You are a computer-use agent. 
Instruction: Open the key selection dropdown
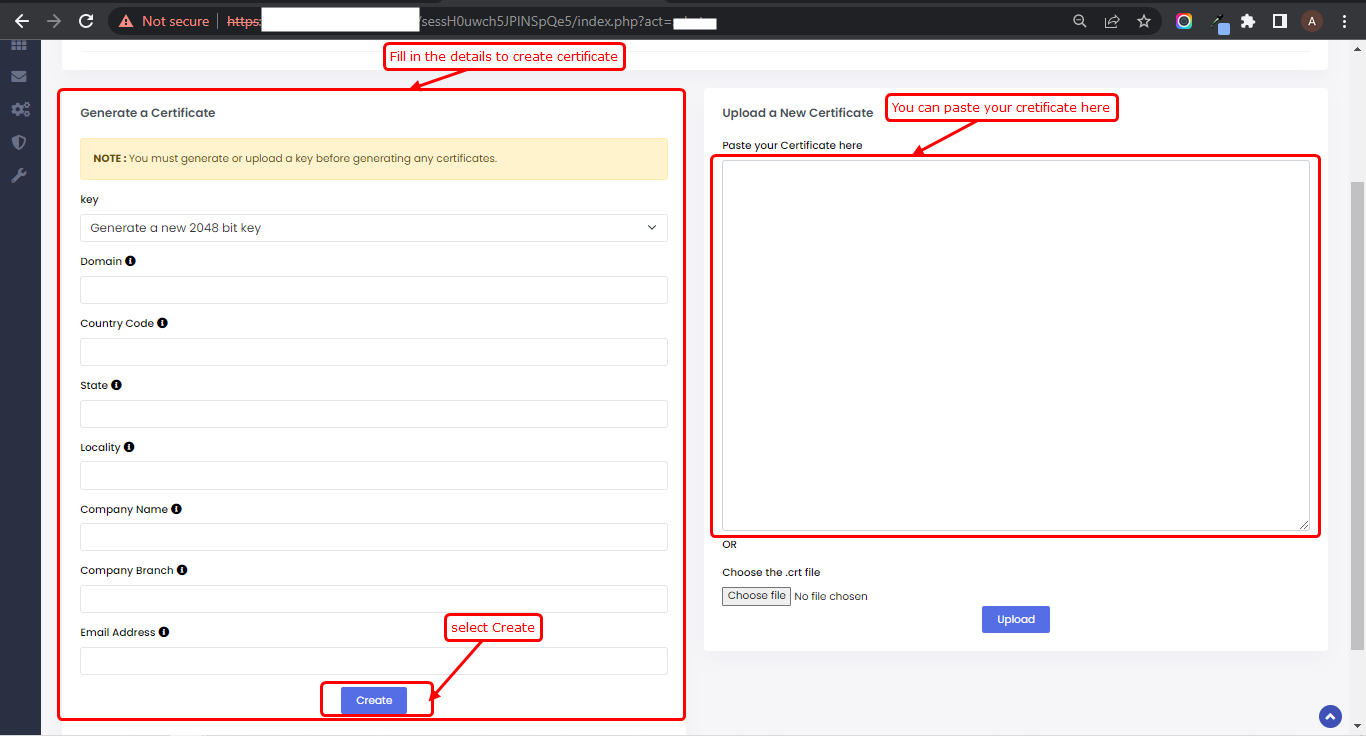[374, 228]
